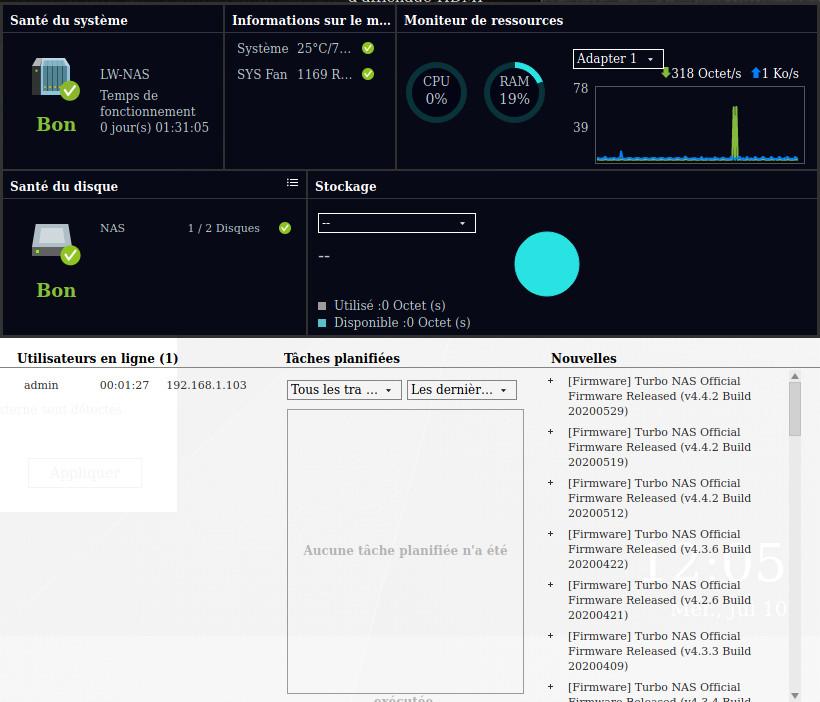Click the cyan storage pie chart

[547, 264]
